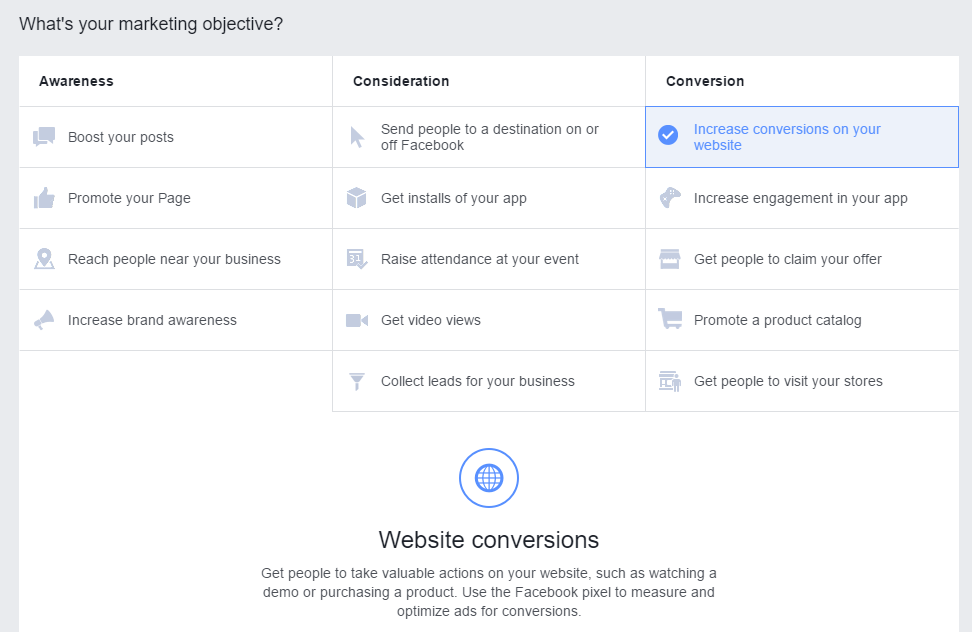
Task: Click the map pin icon for local reach
Action: (44, 258)
